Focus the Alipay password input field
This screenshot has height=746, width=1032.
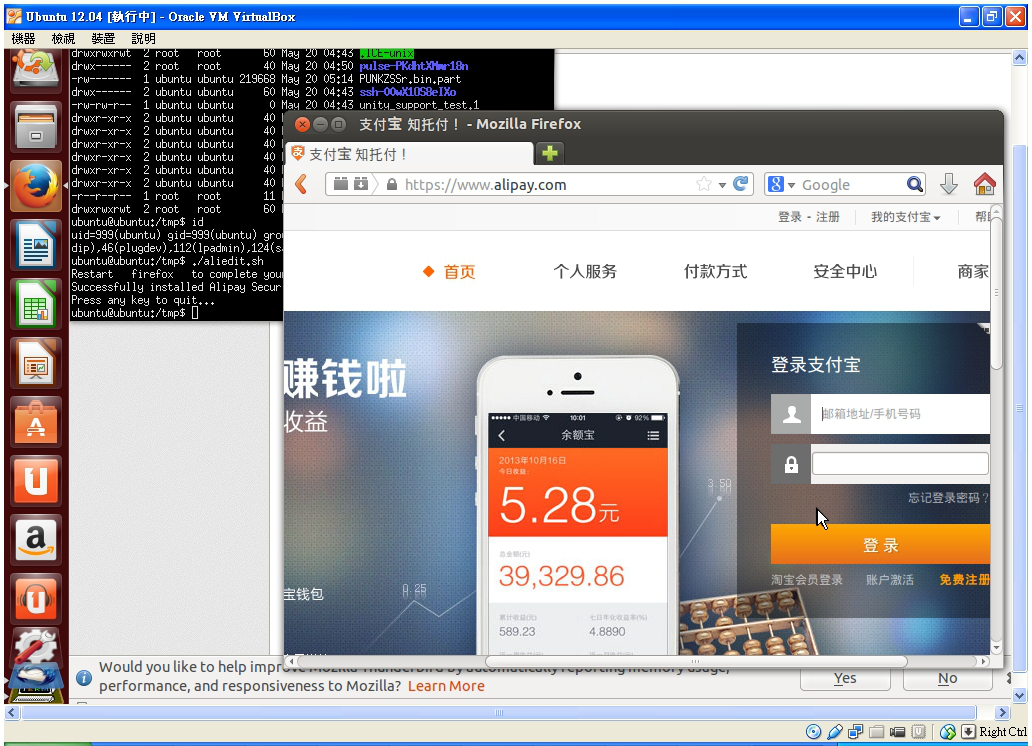pyautogui.click(x=900, y=464)
